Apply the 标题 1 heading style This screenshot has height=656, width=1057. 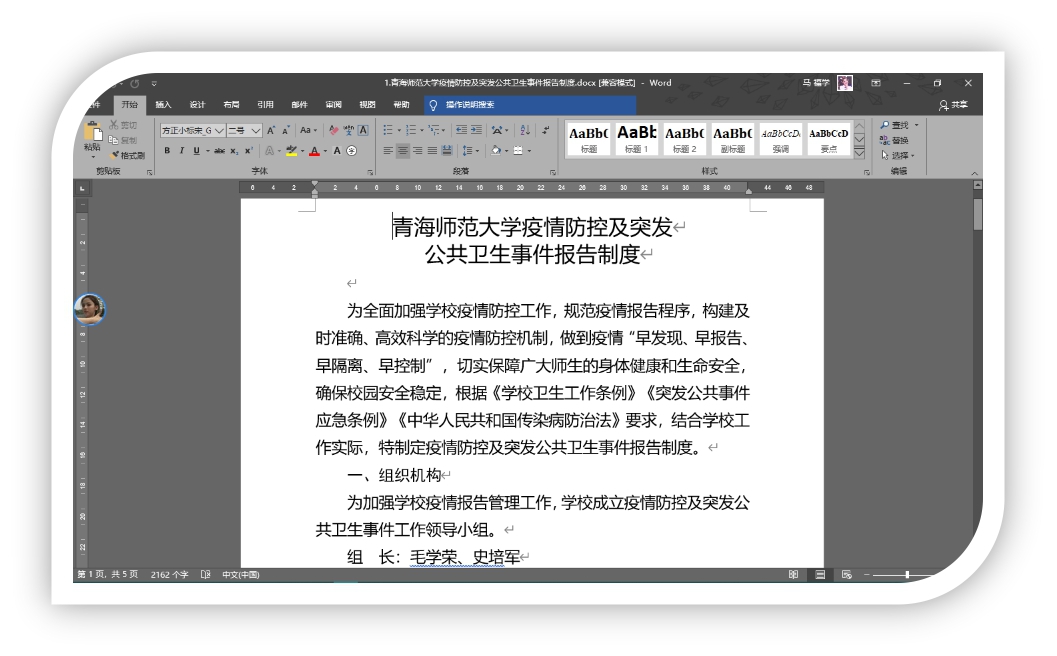(x=635, y=139)
